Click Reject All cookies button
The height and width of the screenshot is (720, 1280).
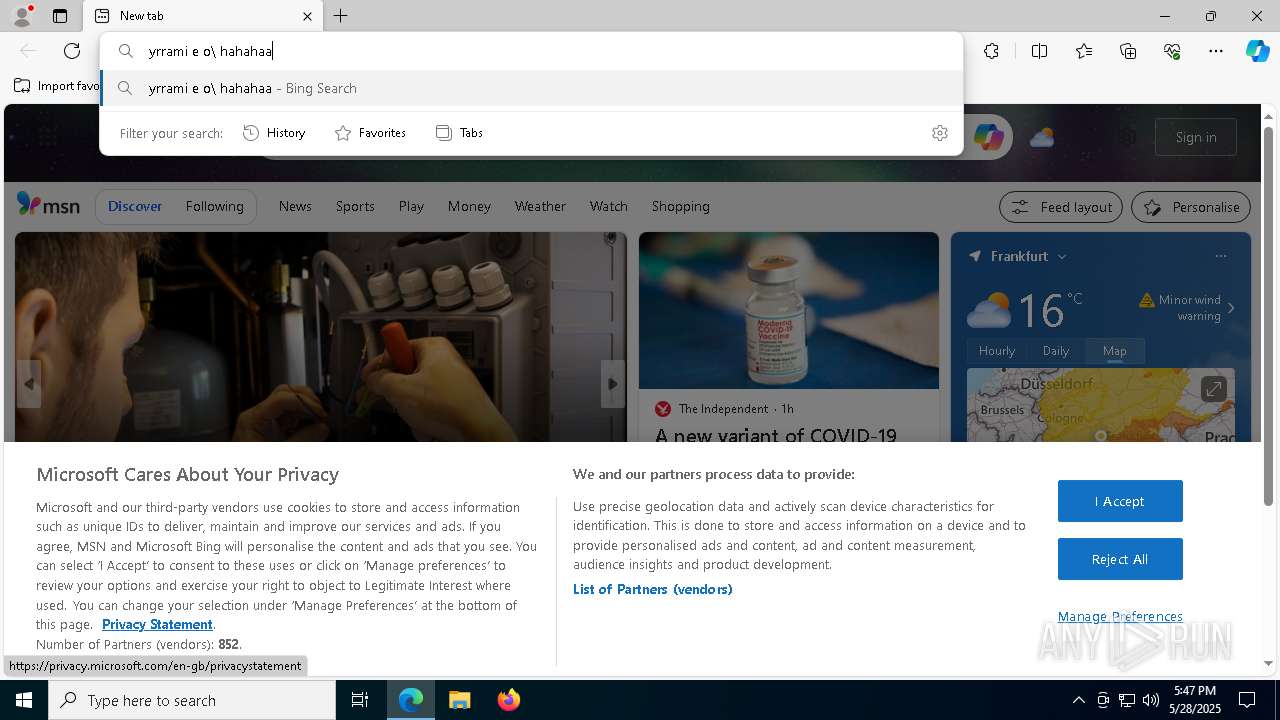click(1120, 559)
